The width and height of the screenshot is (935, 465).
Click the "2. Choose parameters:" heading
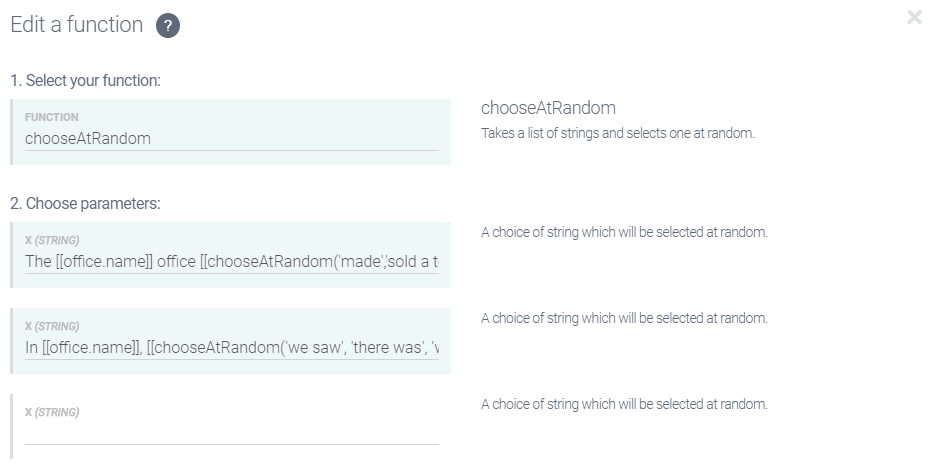(85, 203)
